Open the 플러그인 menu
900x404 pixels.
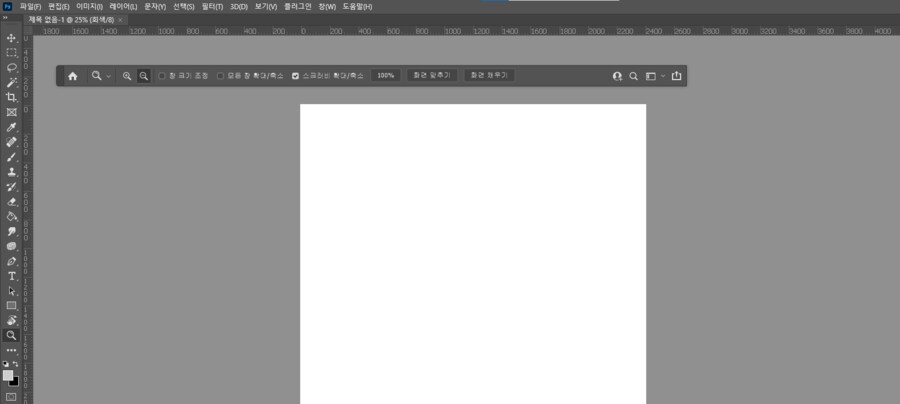tap(297, 7)
